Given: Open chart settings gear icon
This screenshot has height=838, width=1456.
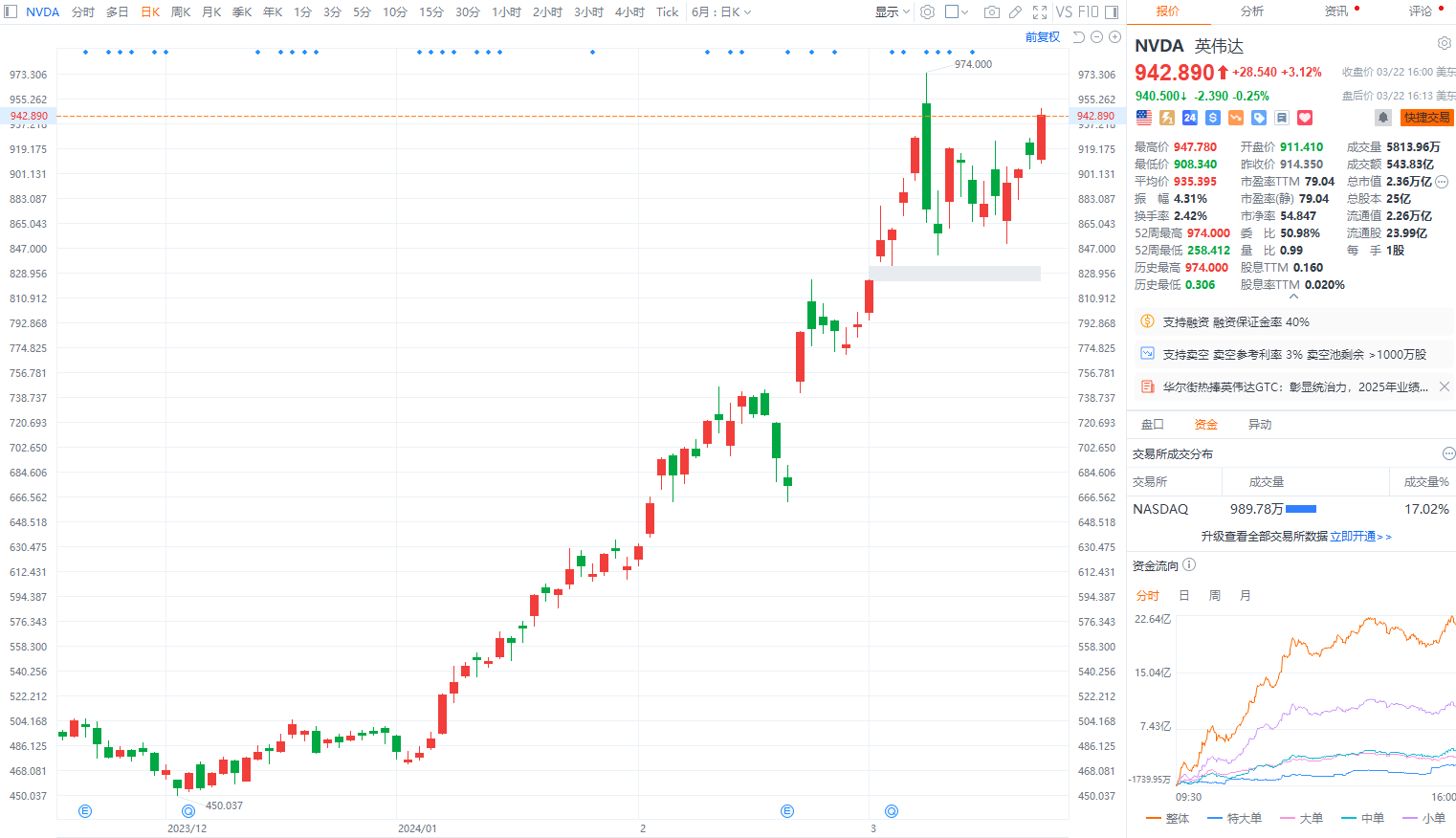Looking at the screenshot, I should point(927,11).
